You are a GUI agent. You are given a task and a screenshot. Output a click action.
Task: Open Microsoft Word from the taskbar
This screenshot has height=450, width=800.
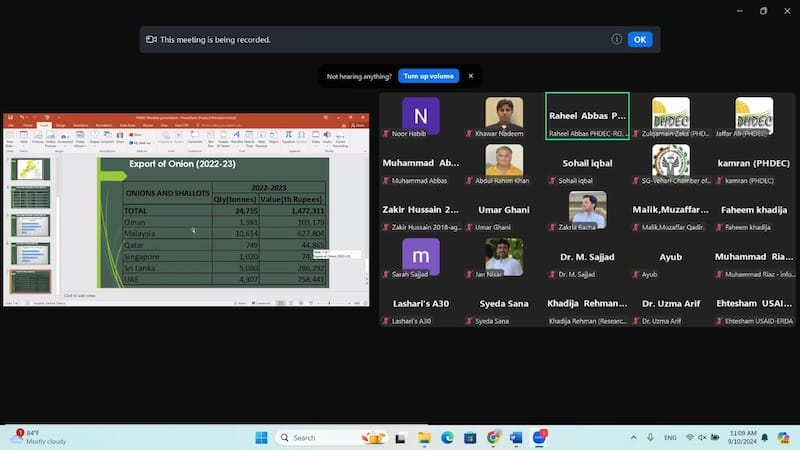pos(516,437)
